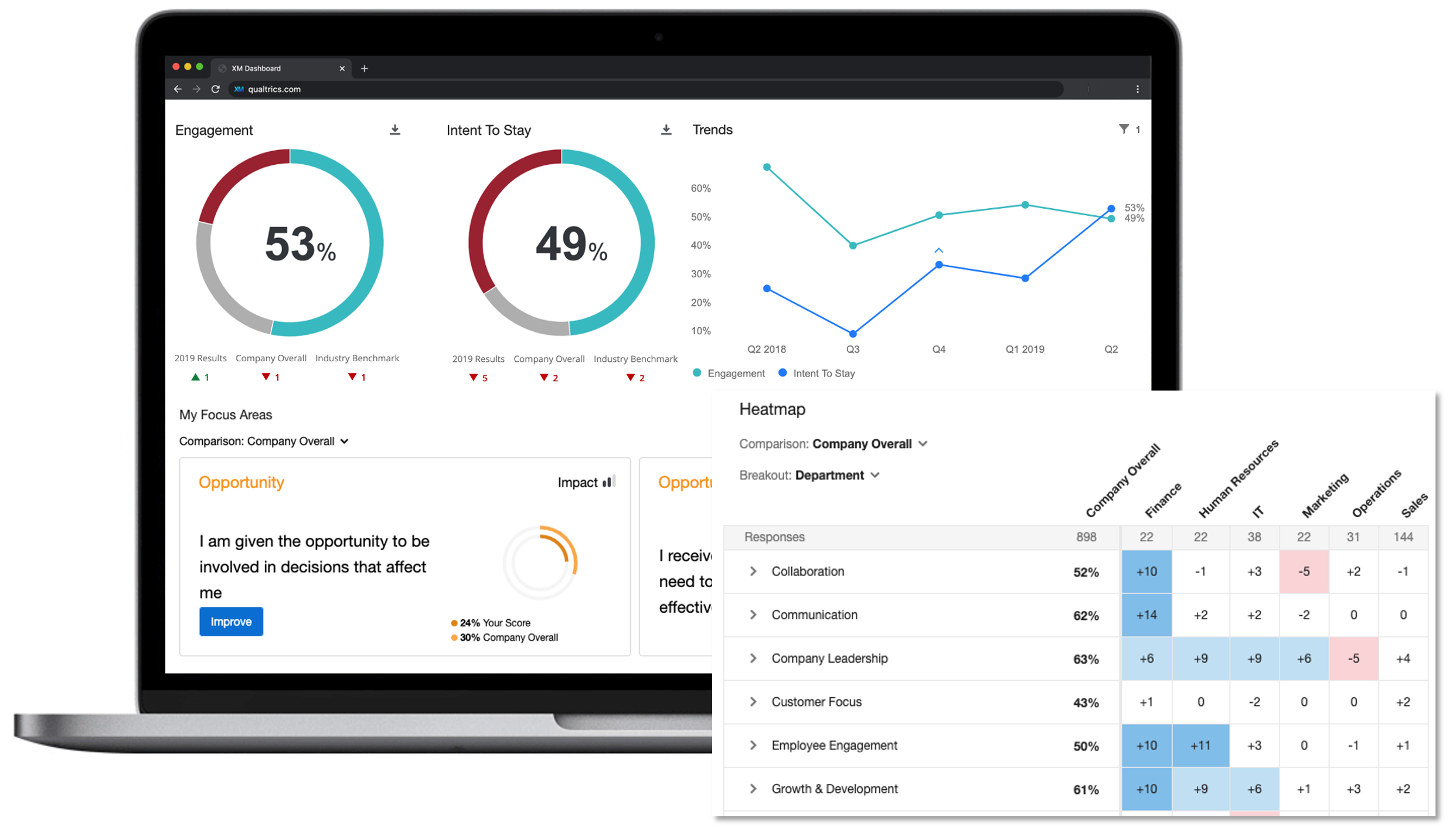Download the Engagement chart
The image size is (1456, 828).
click(x=395, y=130)
